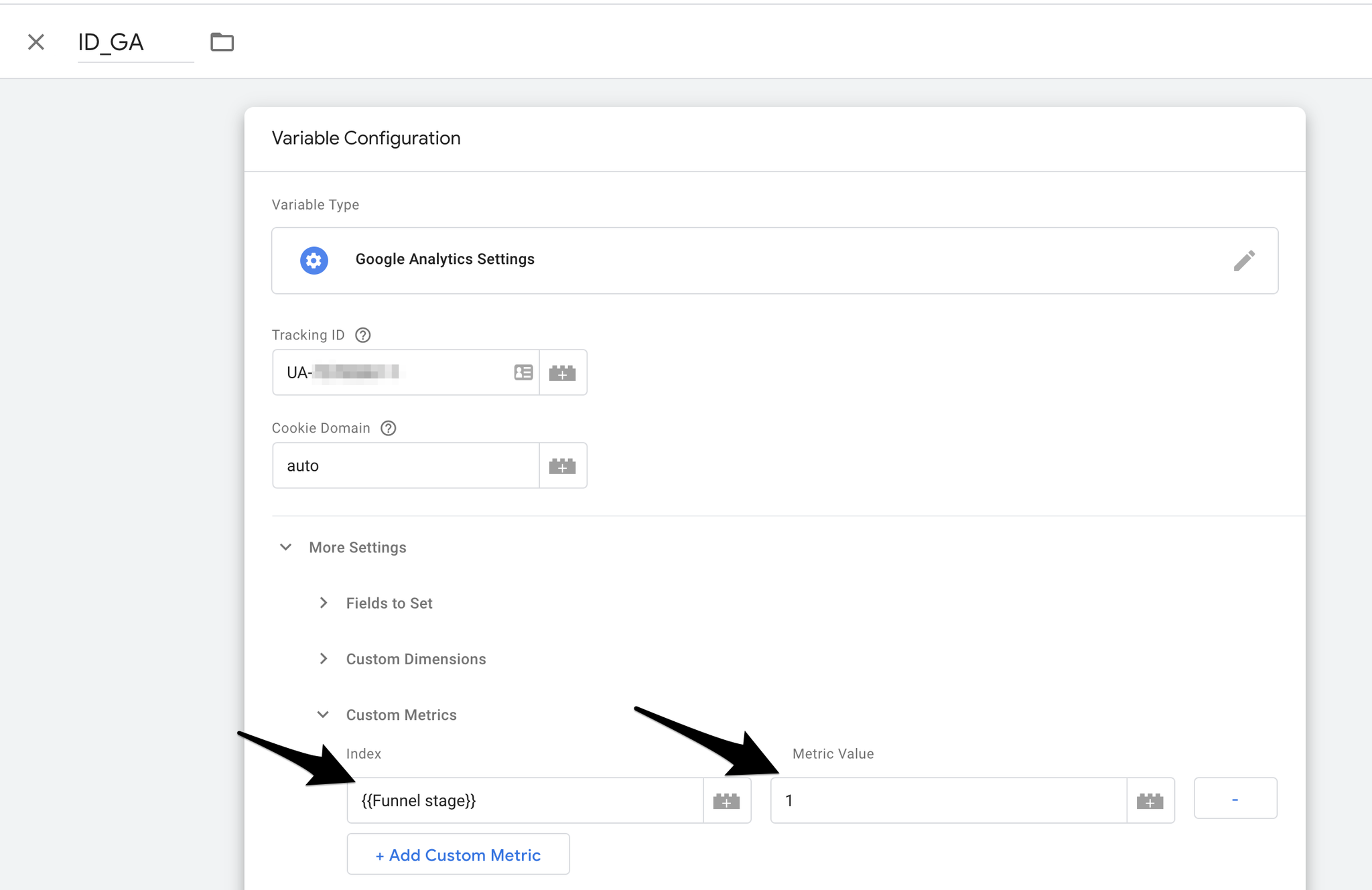Image resolution: width=1372 pixels, height=890 pixels.
Task: Click the More Settings label
Action: (358, 548)
